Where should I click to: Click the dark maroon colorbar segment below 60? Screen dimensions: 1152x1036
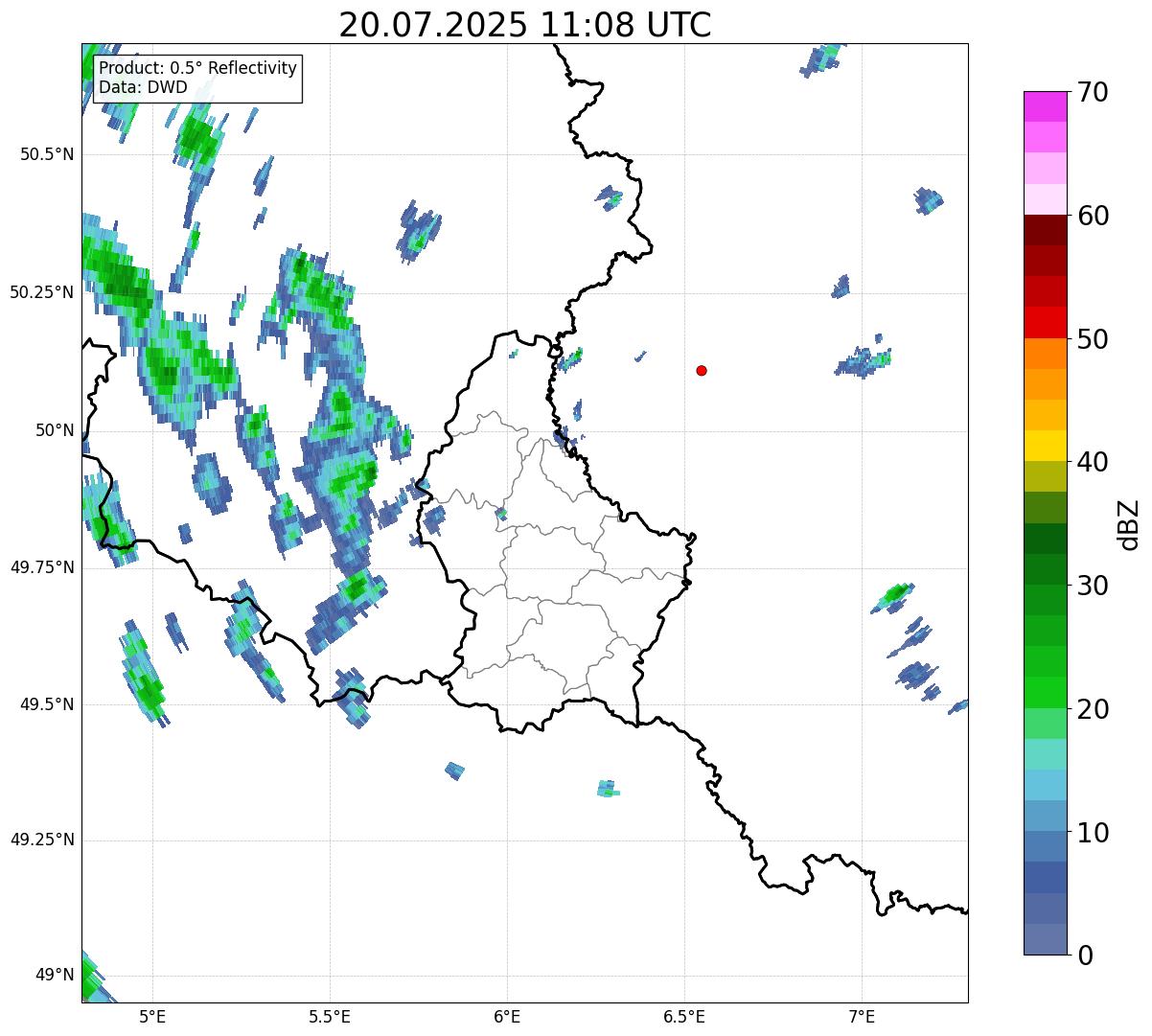pos(1045,230)
